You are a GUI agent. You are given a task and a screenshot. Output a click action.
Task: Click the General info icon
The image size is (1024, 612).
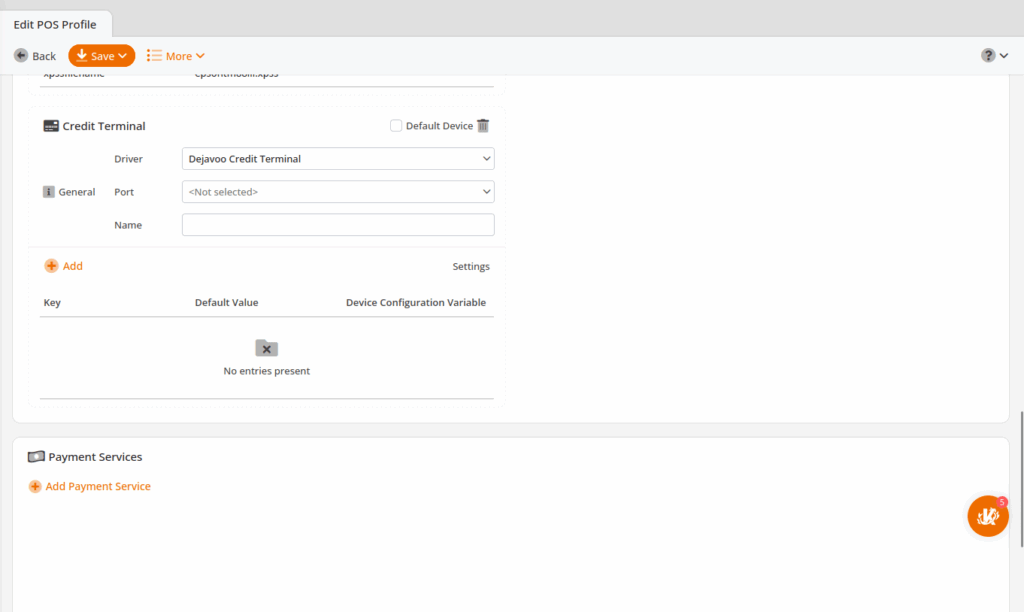coord(49,192)
